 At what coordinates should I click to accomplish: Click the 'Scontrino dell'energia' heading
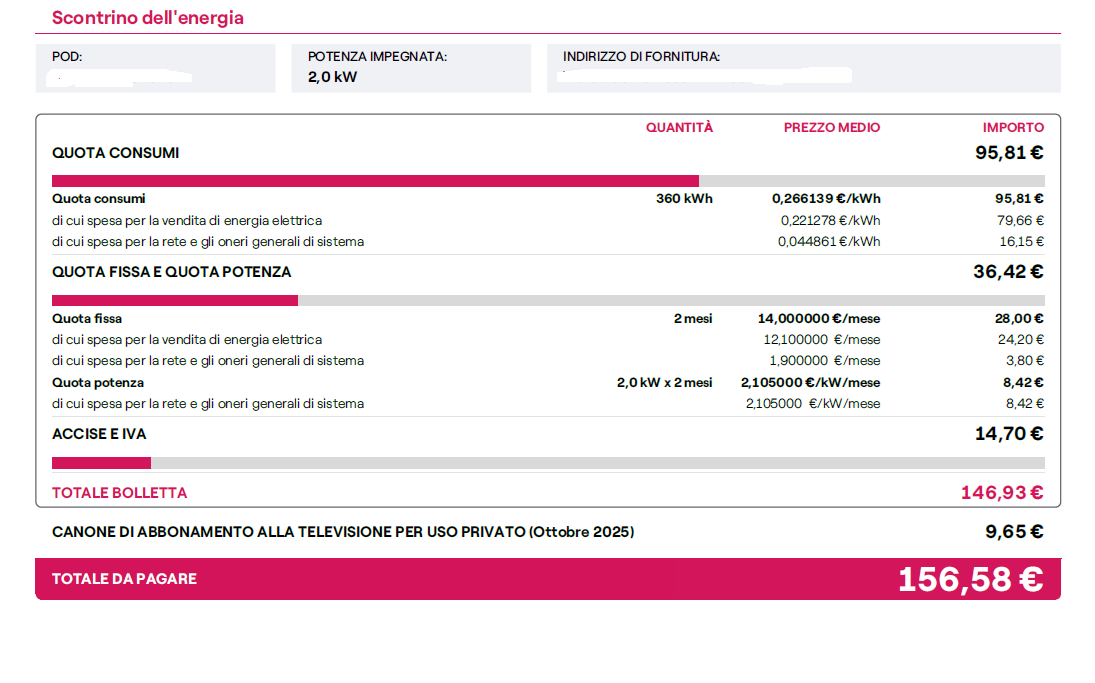point(147,17)
